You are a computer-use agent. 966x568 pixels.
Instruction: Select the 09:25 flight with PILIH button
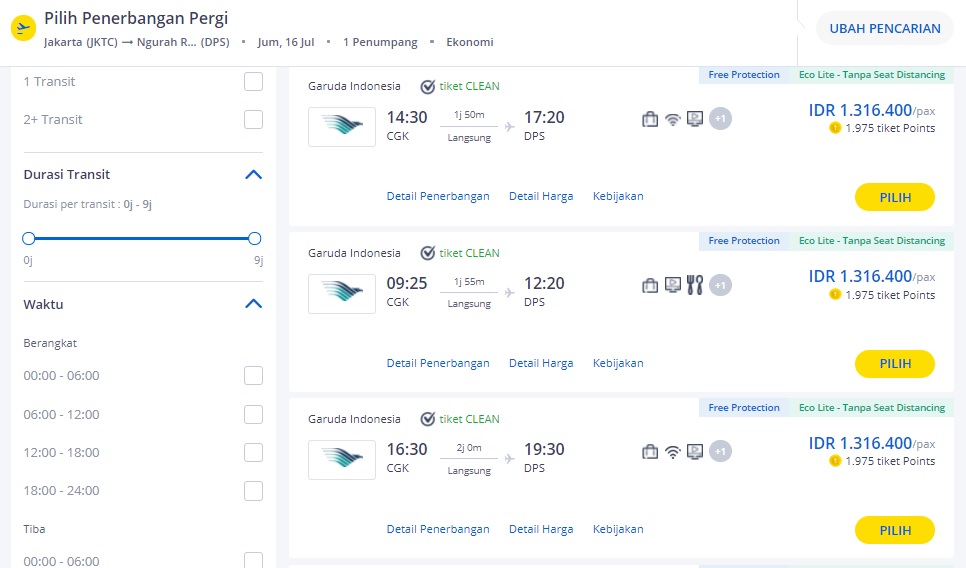click(x=895, y=364)
